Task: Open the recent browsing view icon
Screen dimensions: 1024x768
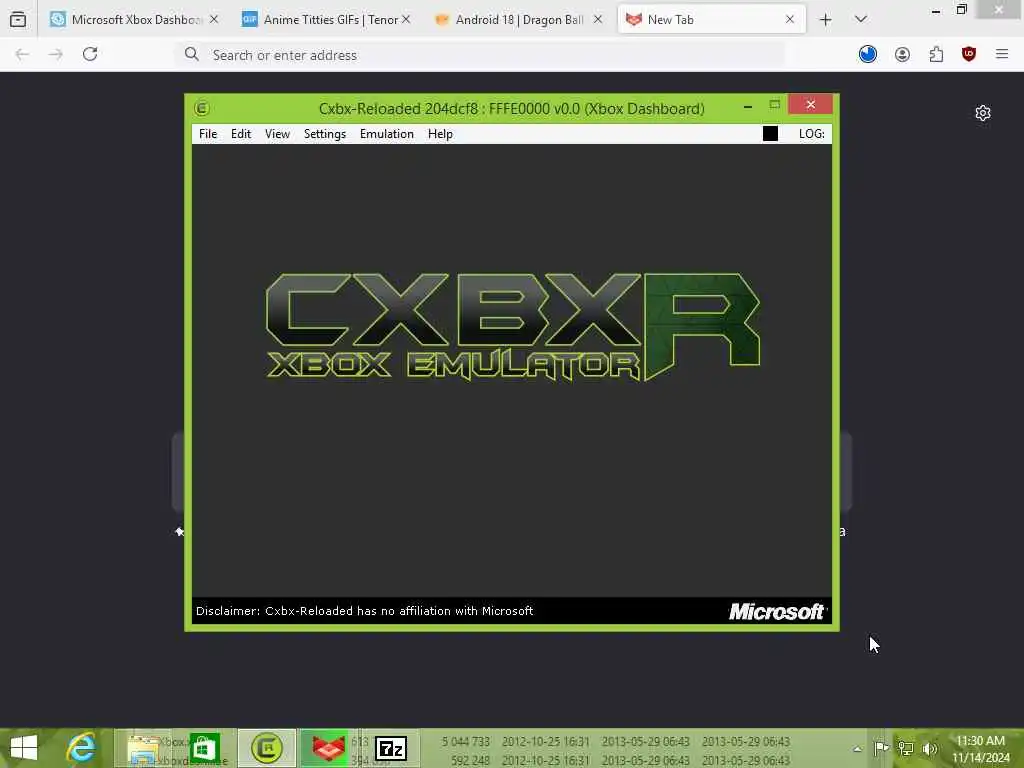Action: 18,20
